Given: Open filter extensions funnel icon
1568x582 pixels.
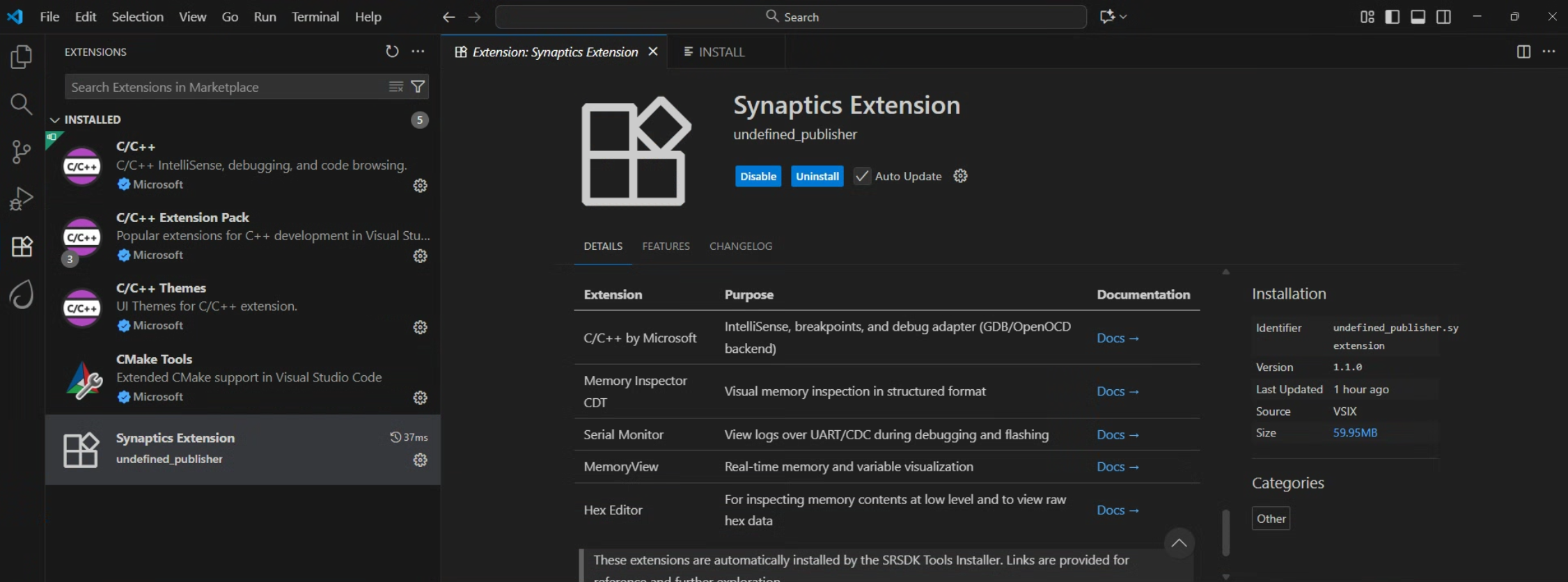Looking at the screenshot, I should pyautogui.click(x=418, y=87).
